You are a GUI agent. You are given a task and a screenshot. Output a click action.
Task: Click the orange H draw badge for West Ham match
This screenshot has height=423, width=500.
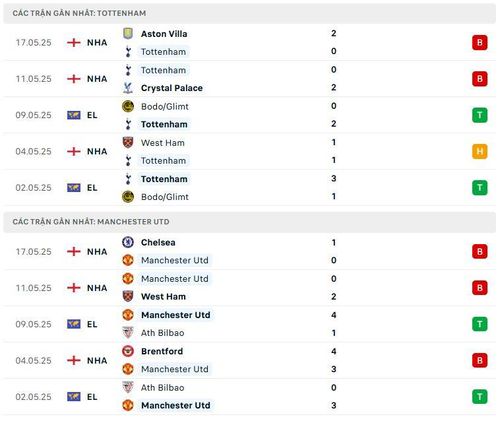click(x=480, y=151)
